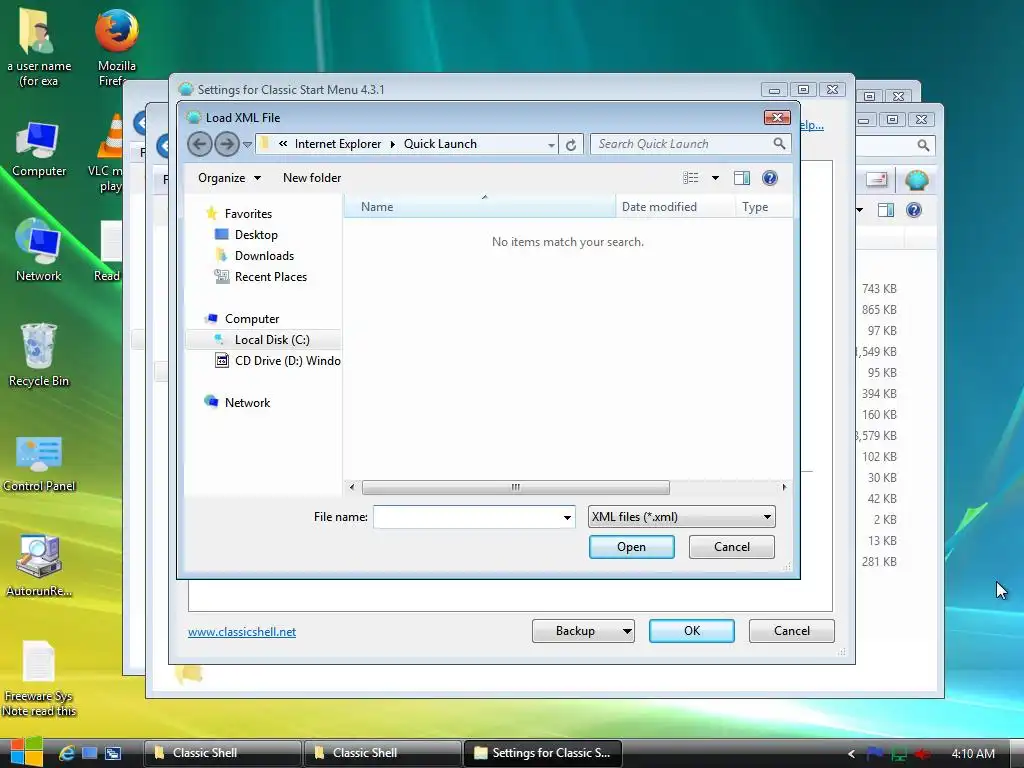This screenshot has width=1024, height=768.
Task: Launch Internet Explorer from the quick launch
Action: coord(67,753)
